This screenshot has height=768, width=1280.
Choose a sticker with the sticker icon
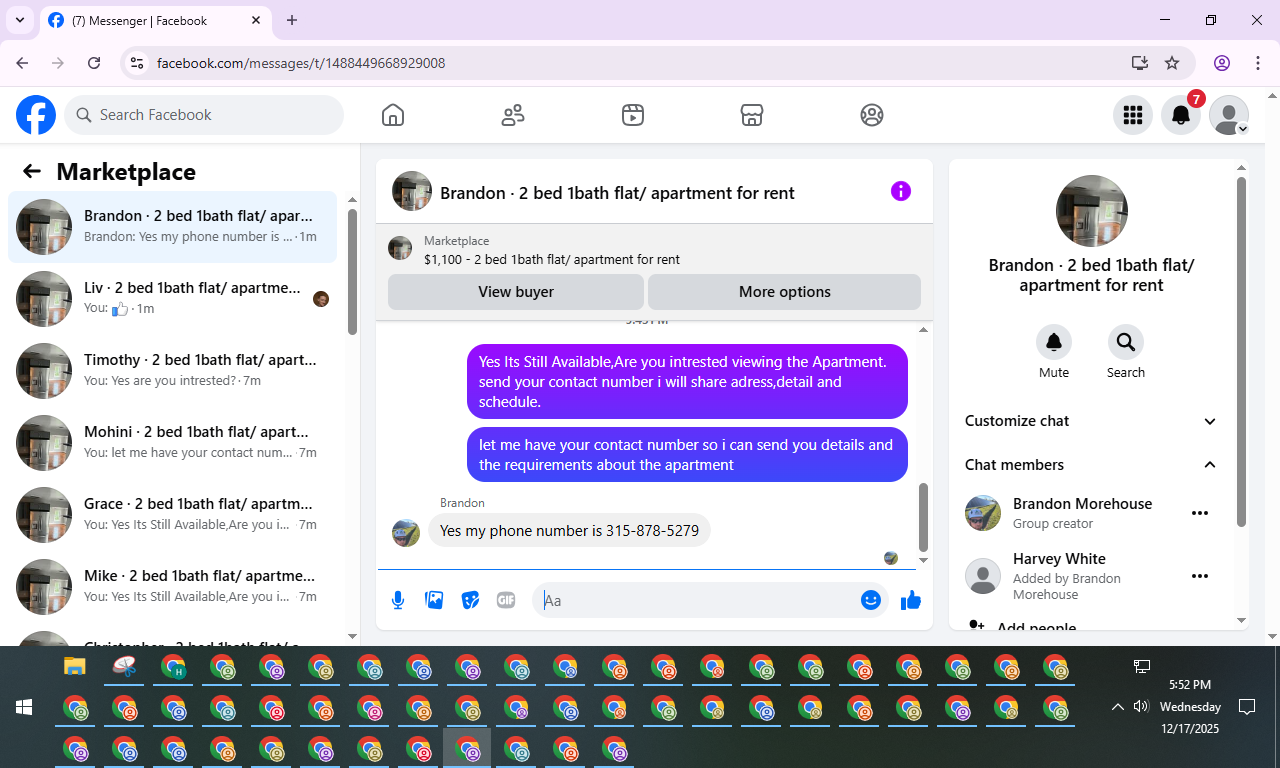click(x=470, y=600)
